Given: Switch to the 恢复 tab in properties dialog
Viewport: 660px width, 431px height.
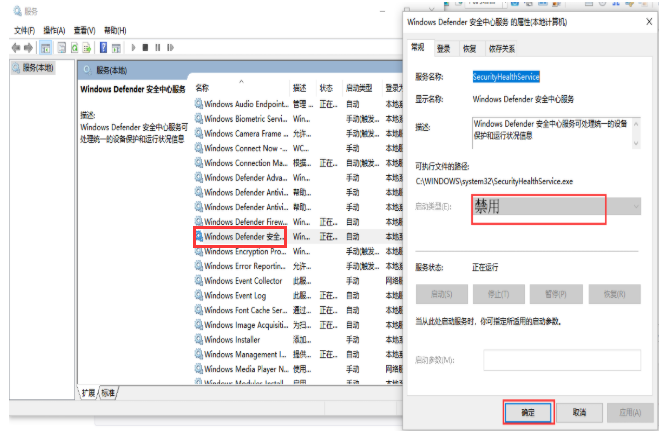Looking at the screenshot, I should click(x=470, y=49).
